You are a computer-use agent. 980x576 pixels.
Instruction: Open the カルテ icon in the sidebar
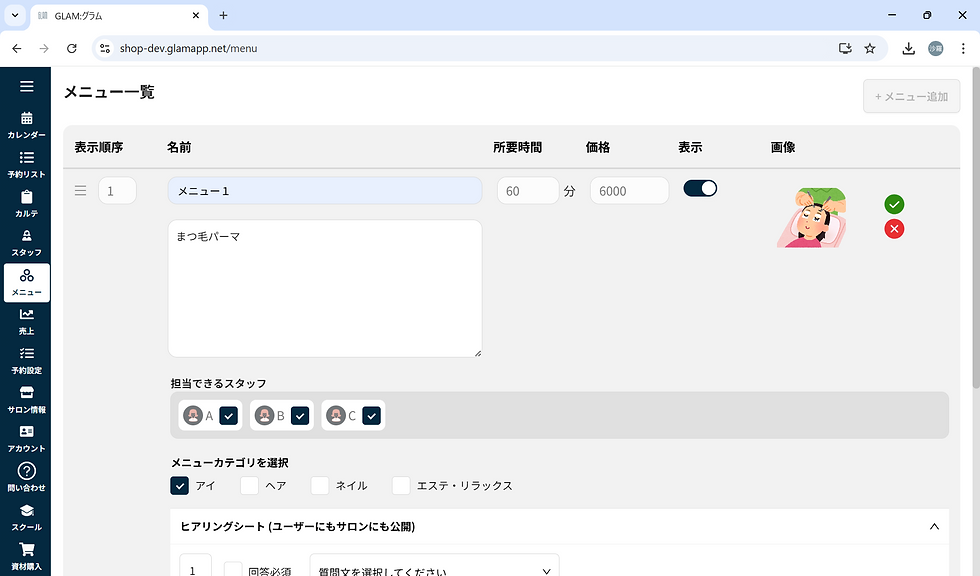(26, 205)
